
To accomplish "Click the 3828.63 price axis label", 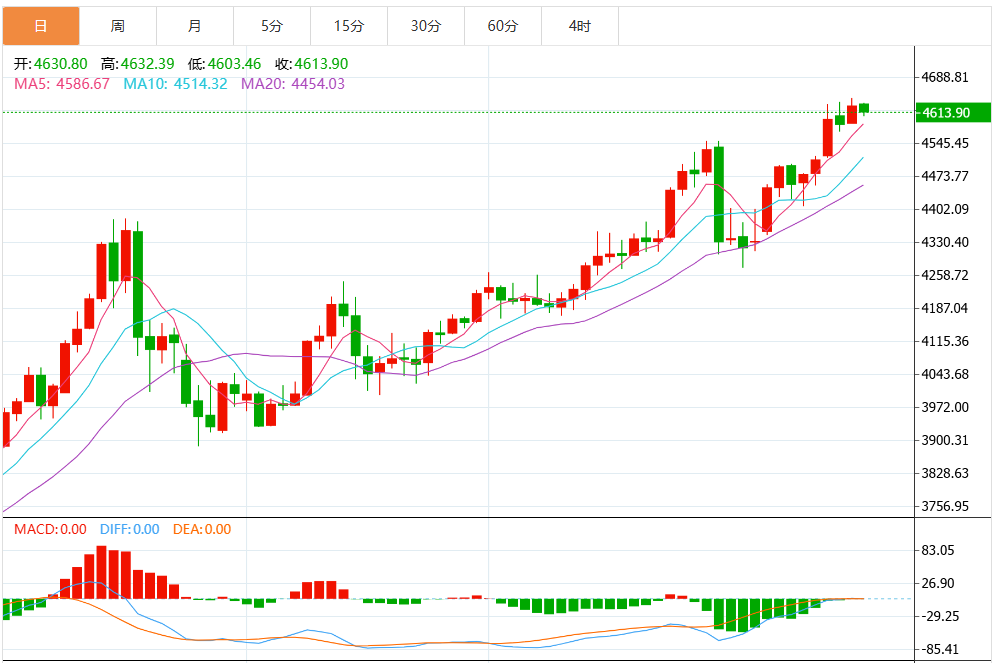I will coord(945,474).
